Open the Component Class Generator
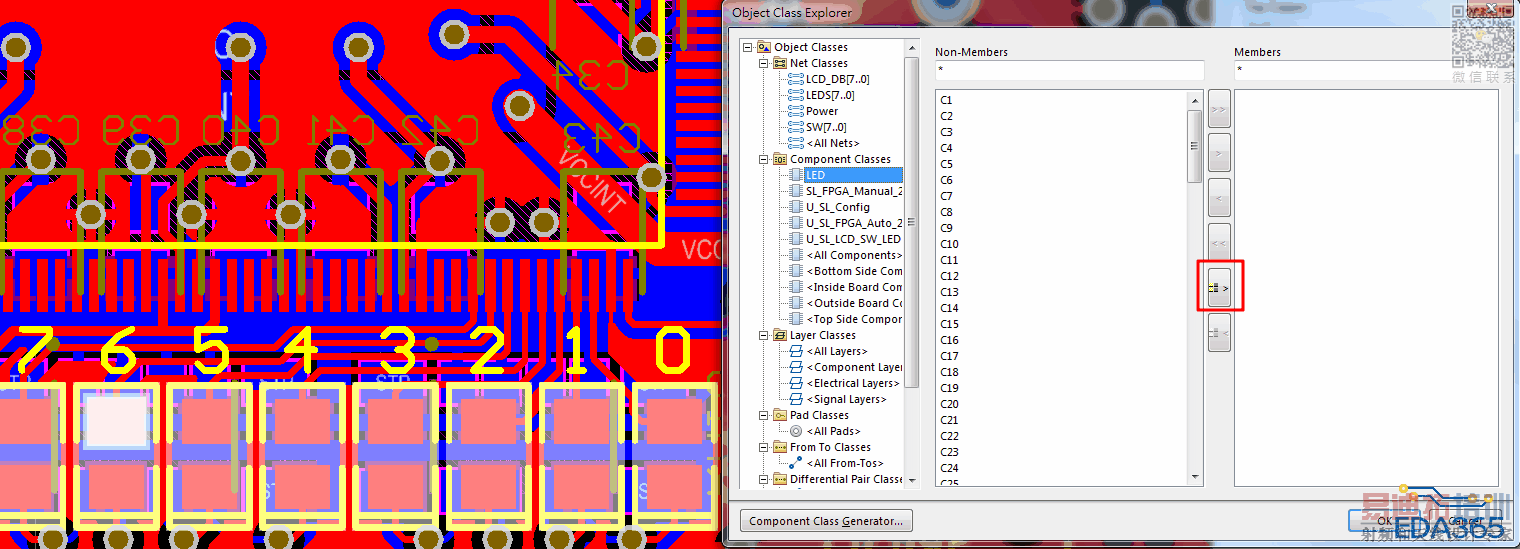The width and height of the screenshot is (1520, 549). pos(826,520)
